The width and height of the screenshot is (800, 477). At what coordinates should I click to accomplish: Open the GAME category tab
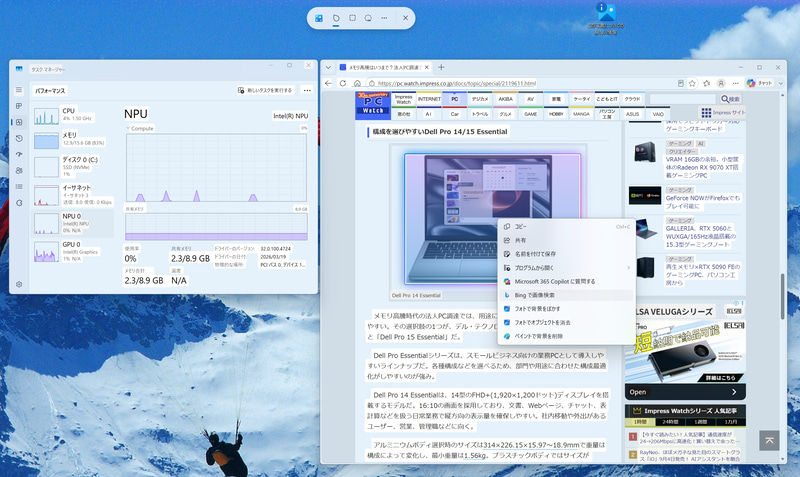531,114
